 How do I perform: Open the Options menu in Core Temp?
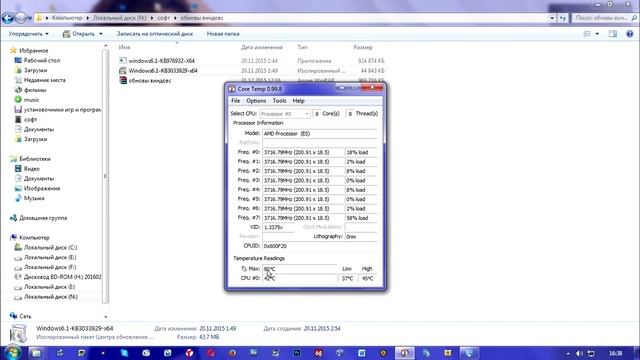[256, 101]
